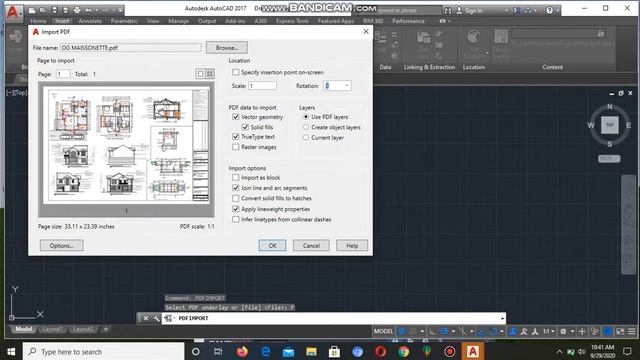Viewport: 640px width, 360px height.
Task: Open status bar Customization menu icon
Action: pyautogui.click(x=631, y=331)
